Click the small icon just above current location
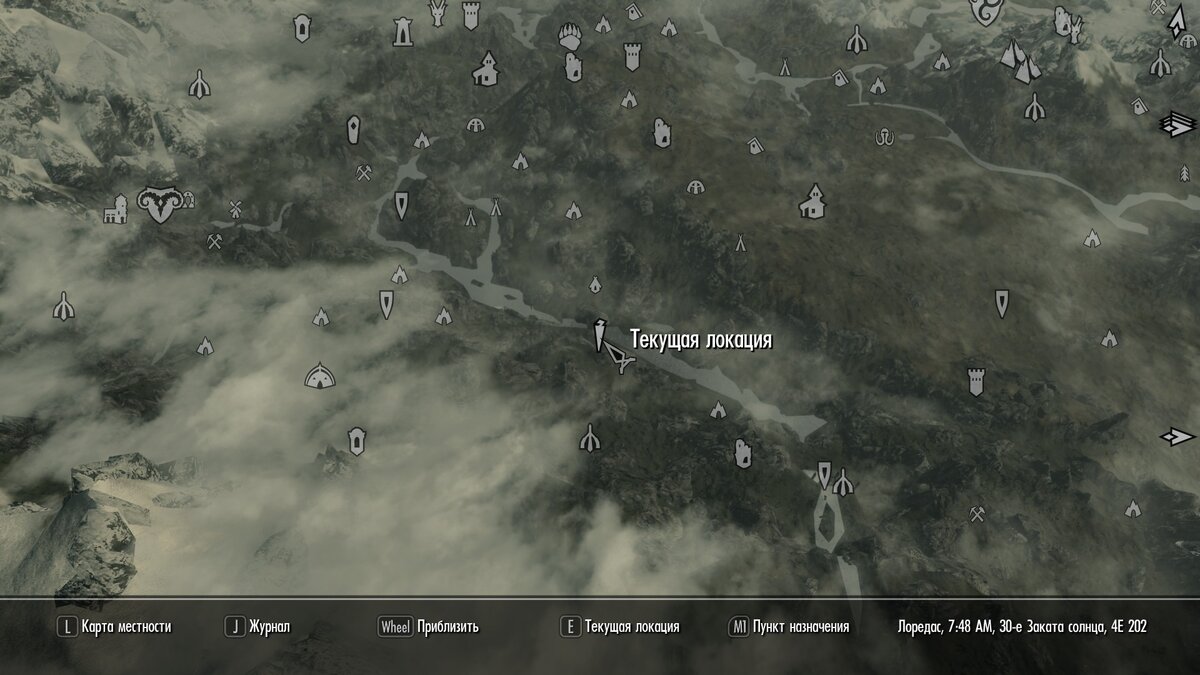The width and height of the screenshot is (1200, 675). pyautogui.click(x=595, y=285)
